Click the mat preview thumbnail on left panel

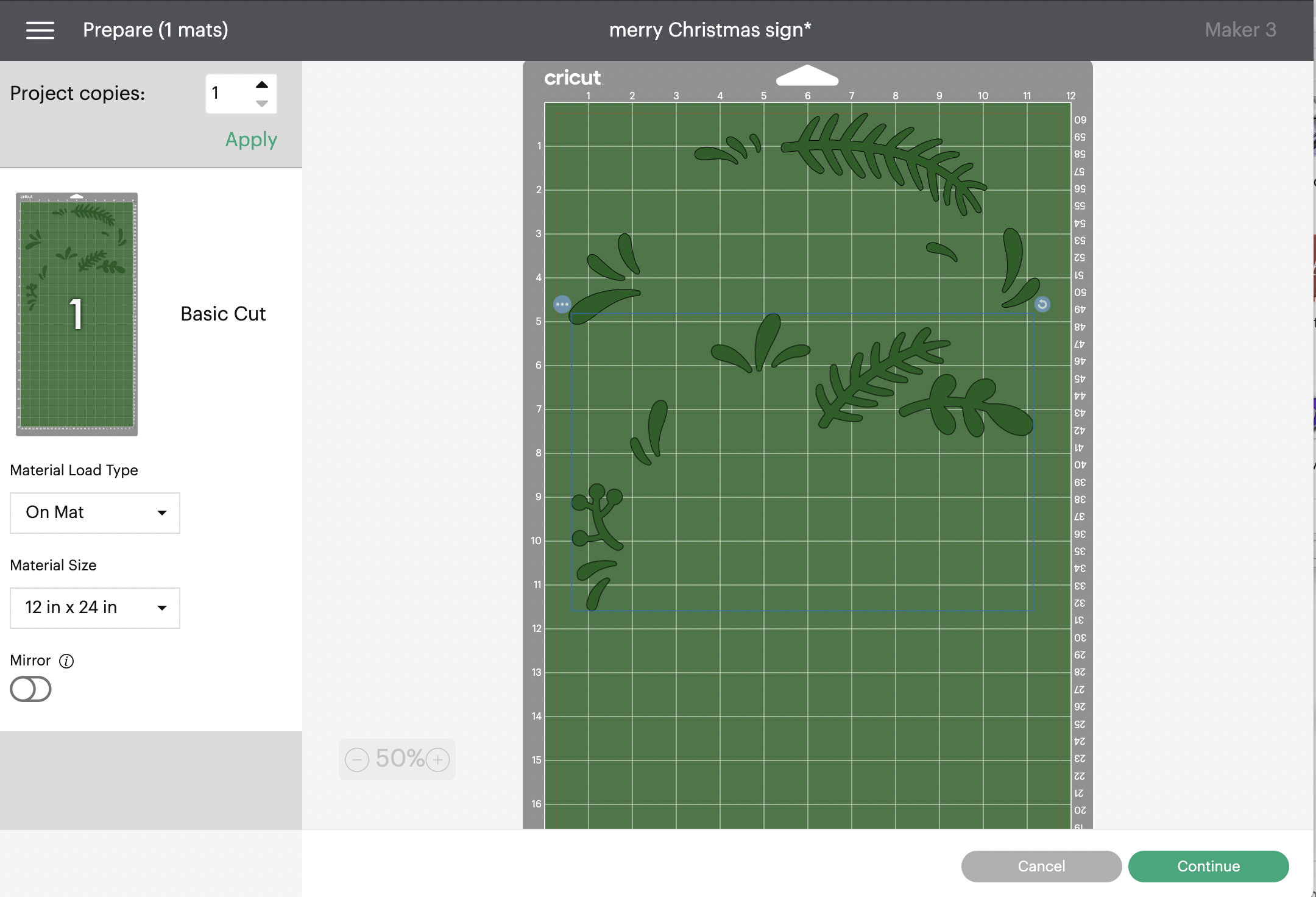tap(77, 312)
